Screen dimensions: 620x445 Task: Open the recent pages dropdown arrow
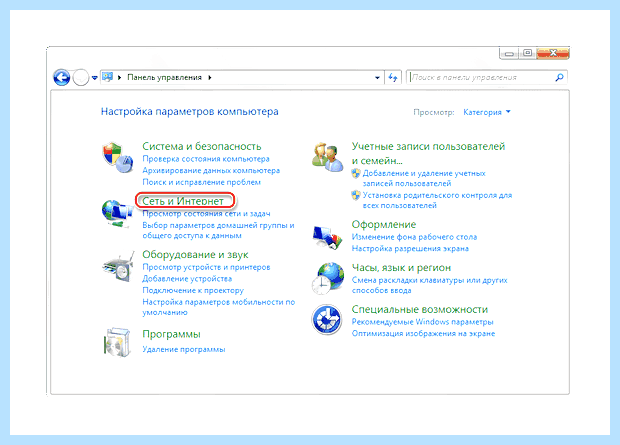tap(95, 78)
